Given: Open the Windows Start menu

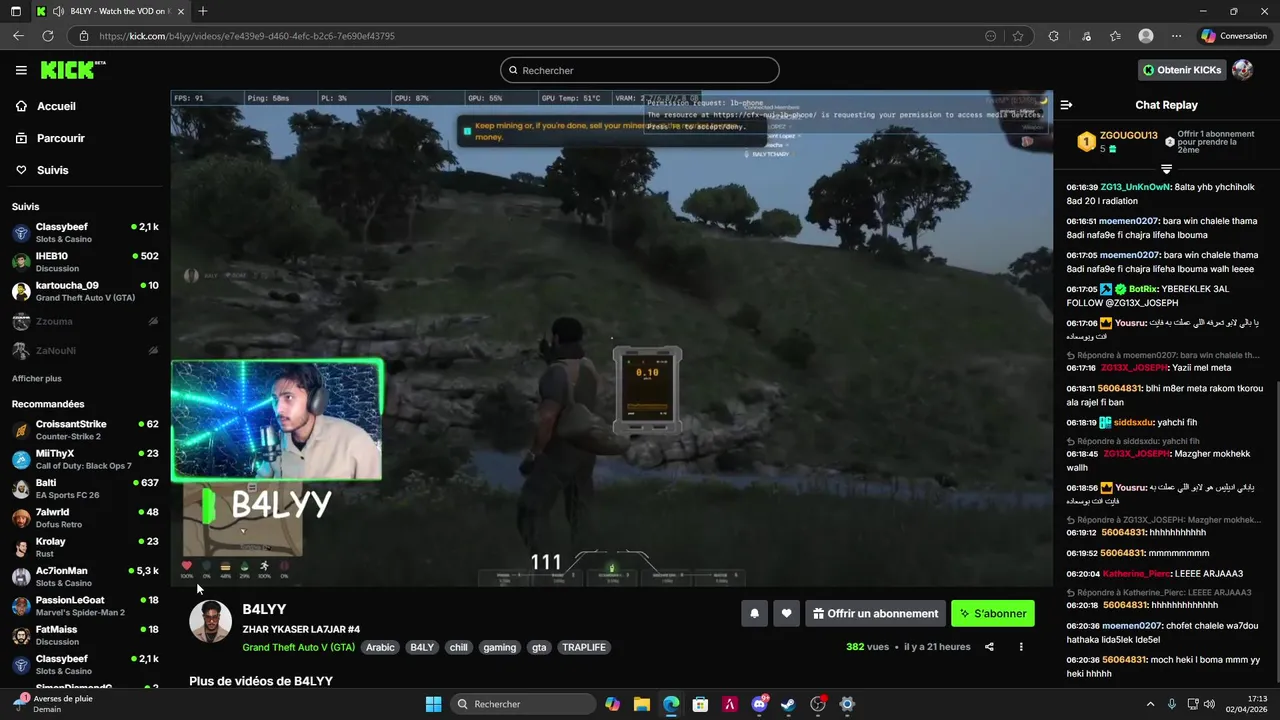Looking at the screenshot, I should point(433,704).
